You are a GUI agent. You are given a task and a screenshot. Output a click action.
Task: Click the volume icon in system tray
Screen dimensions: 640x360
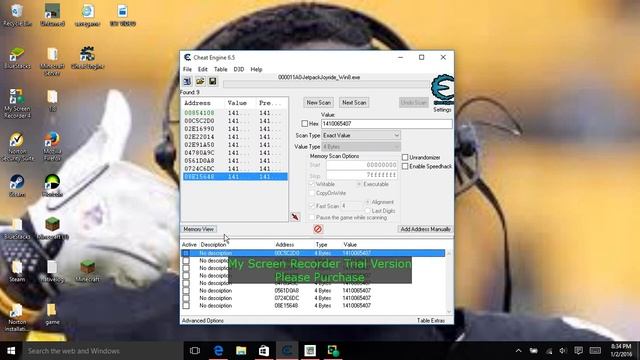(563, 351)
